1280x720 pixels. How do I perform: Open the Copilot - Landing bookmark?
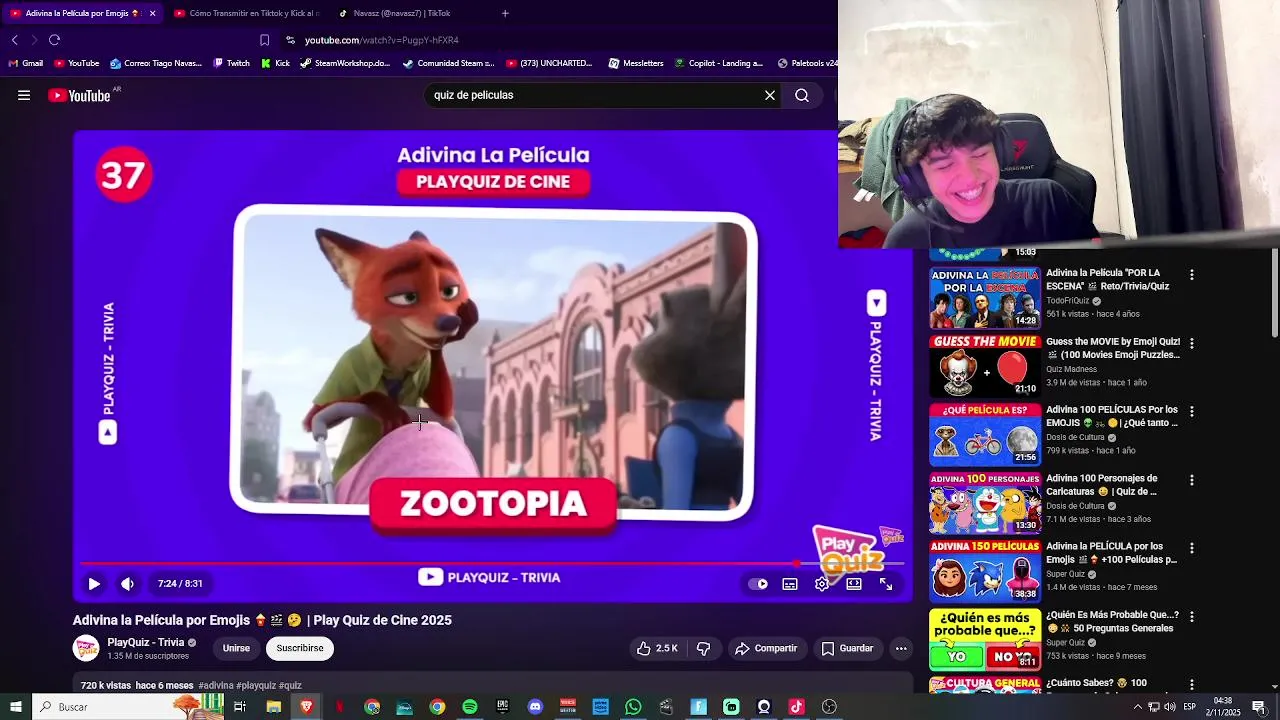click(x=718, y=63)
